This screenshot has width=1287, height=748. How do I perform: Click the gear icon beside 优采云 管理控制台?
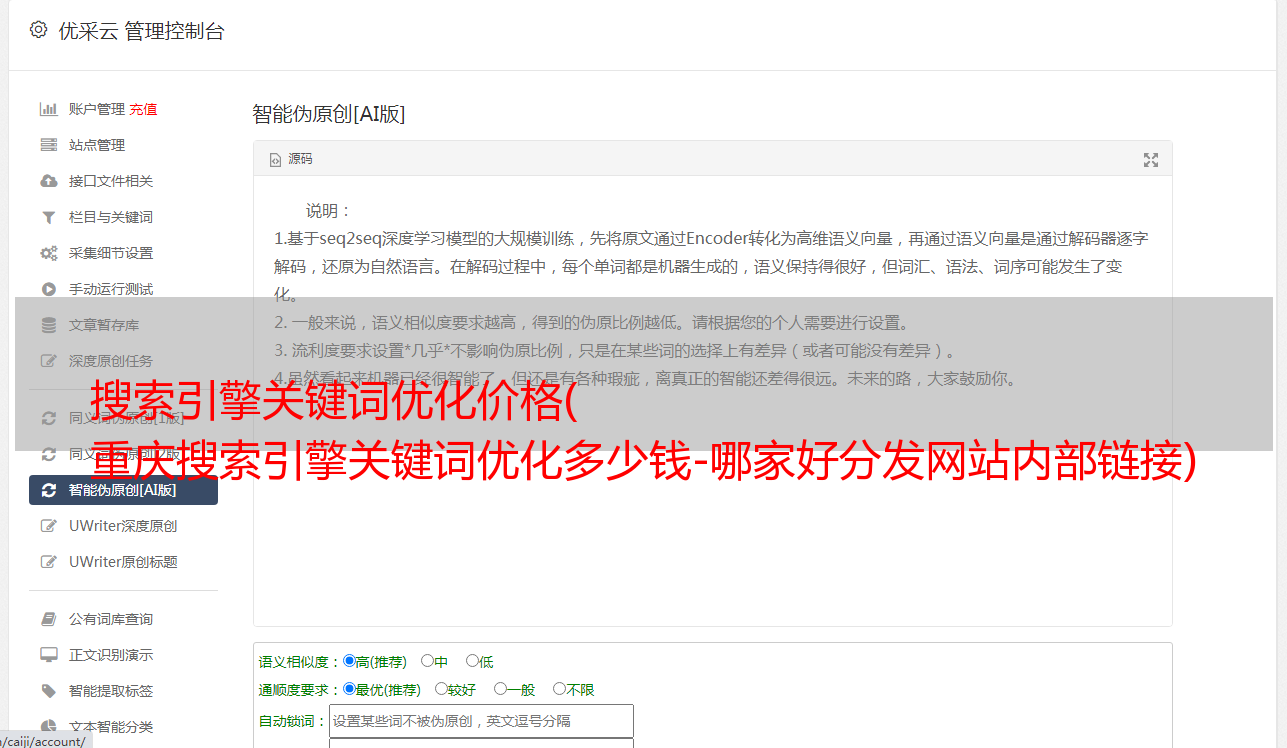pyautogui.click(x=38, y=30)
